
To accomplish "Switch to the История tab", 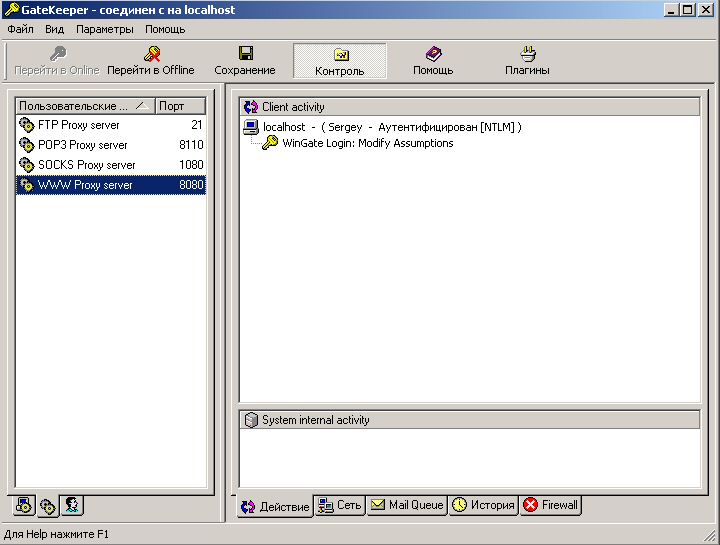I will [484, 505].
